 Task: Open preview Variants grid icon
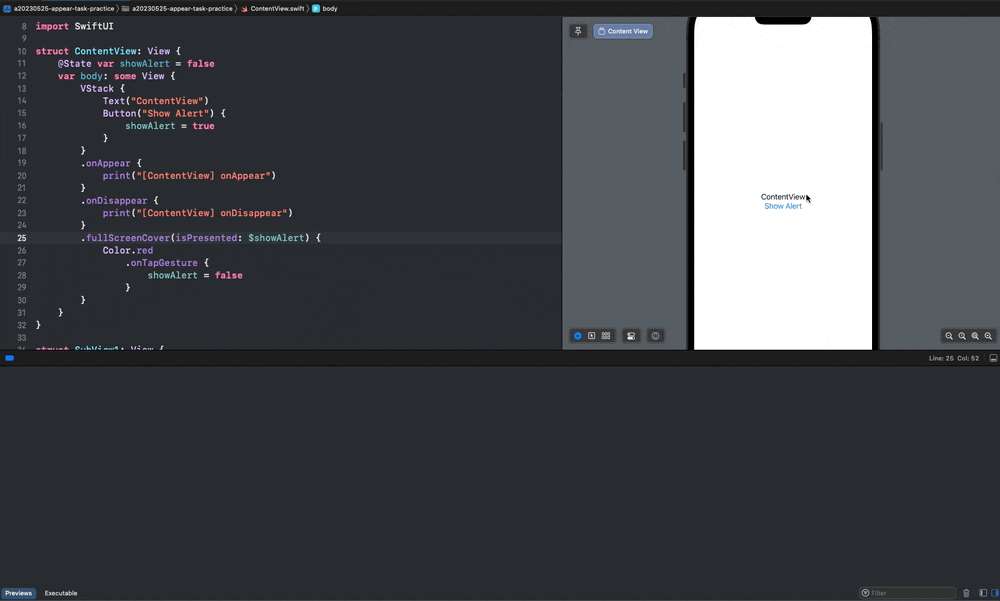pyautogui.click(x=606, y=336)
